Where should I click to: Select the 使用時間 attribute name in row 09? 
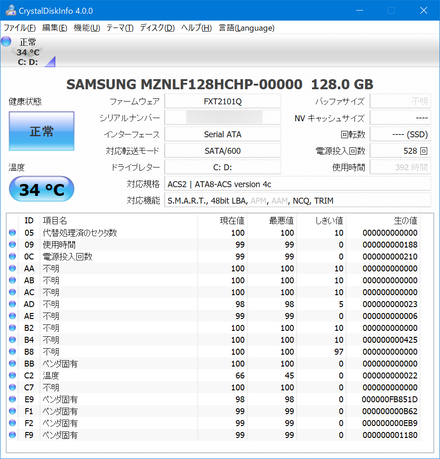(x=59, y=245)
